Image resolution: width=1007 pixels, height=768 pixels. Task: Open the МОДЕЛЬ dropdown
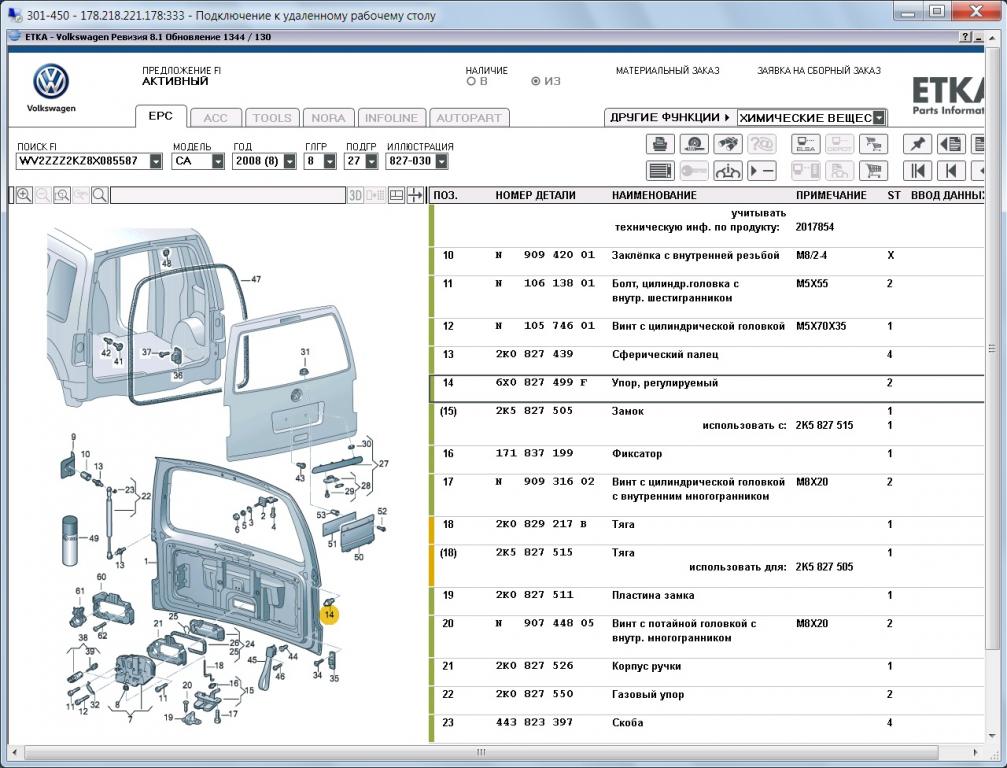point(218,161)
